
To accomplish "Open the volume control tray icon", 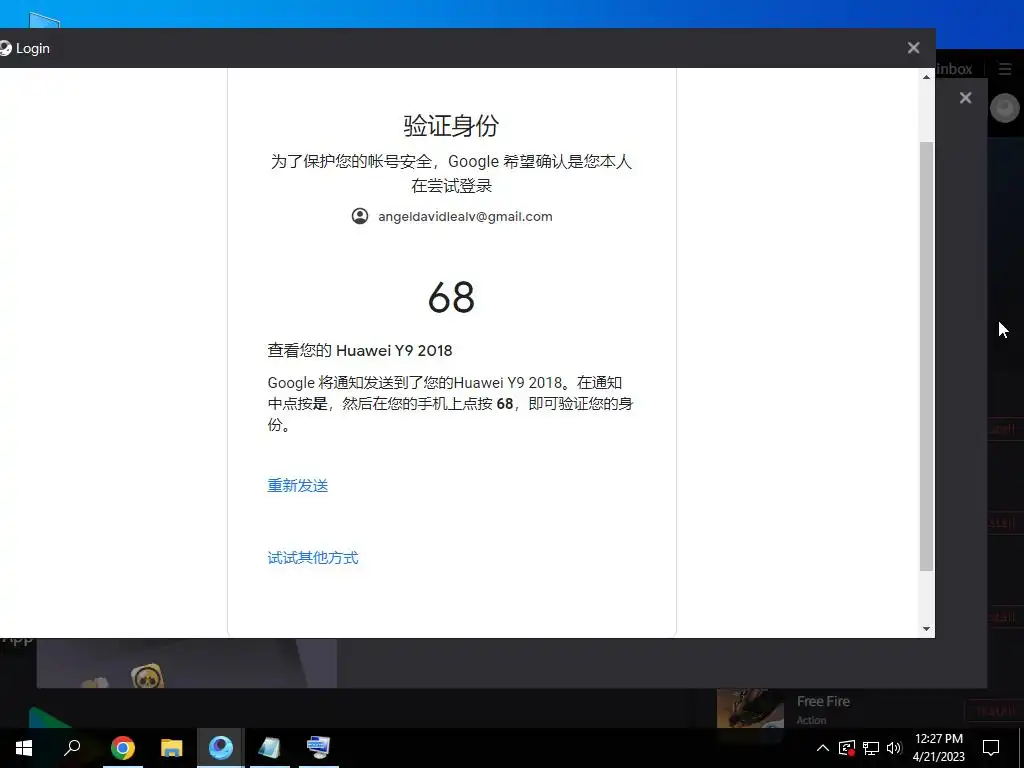I will pyautogui.click(x=894, y=748).
